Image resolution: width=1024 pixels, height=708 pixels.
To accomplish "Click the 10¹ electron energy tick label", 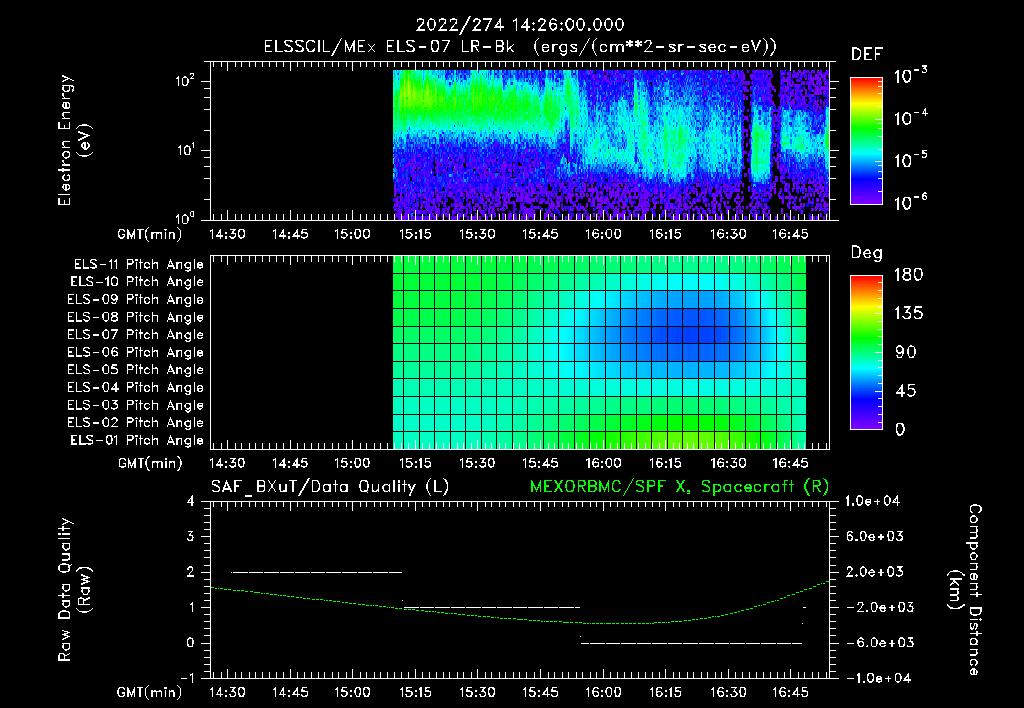I will coord(185,150).
